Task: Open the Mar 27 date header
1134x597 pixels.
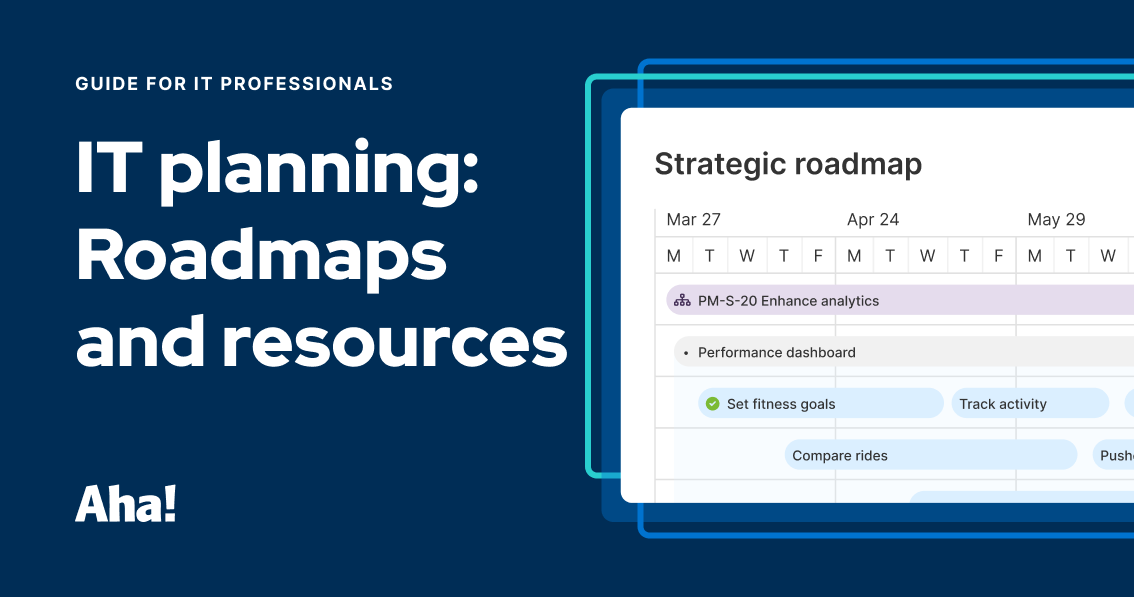Action: coord(694,219)
